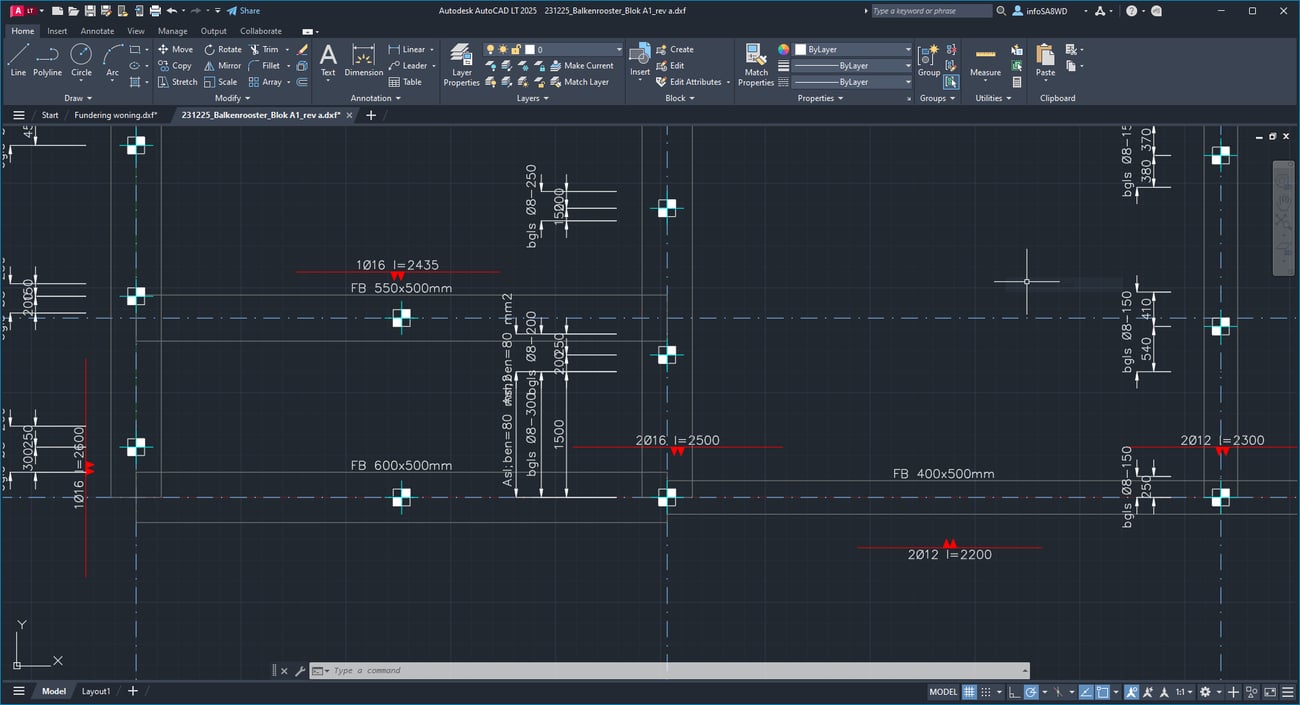Select the Circle drawing tool
Viewport: 1300px width, 705px height.
point(81,60)
